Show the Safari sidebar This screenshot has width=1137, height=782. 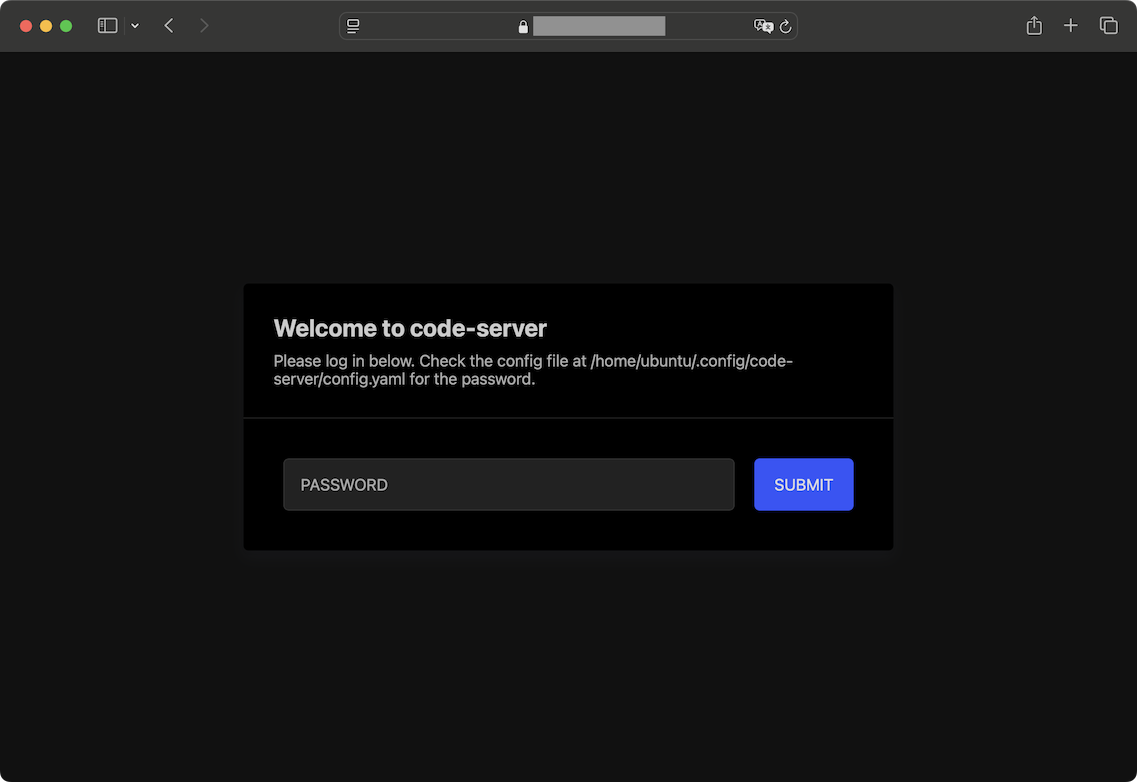tap(107, 26)
